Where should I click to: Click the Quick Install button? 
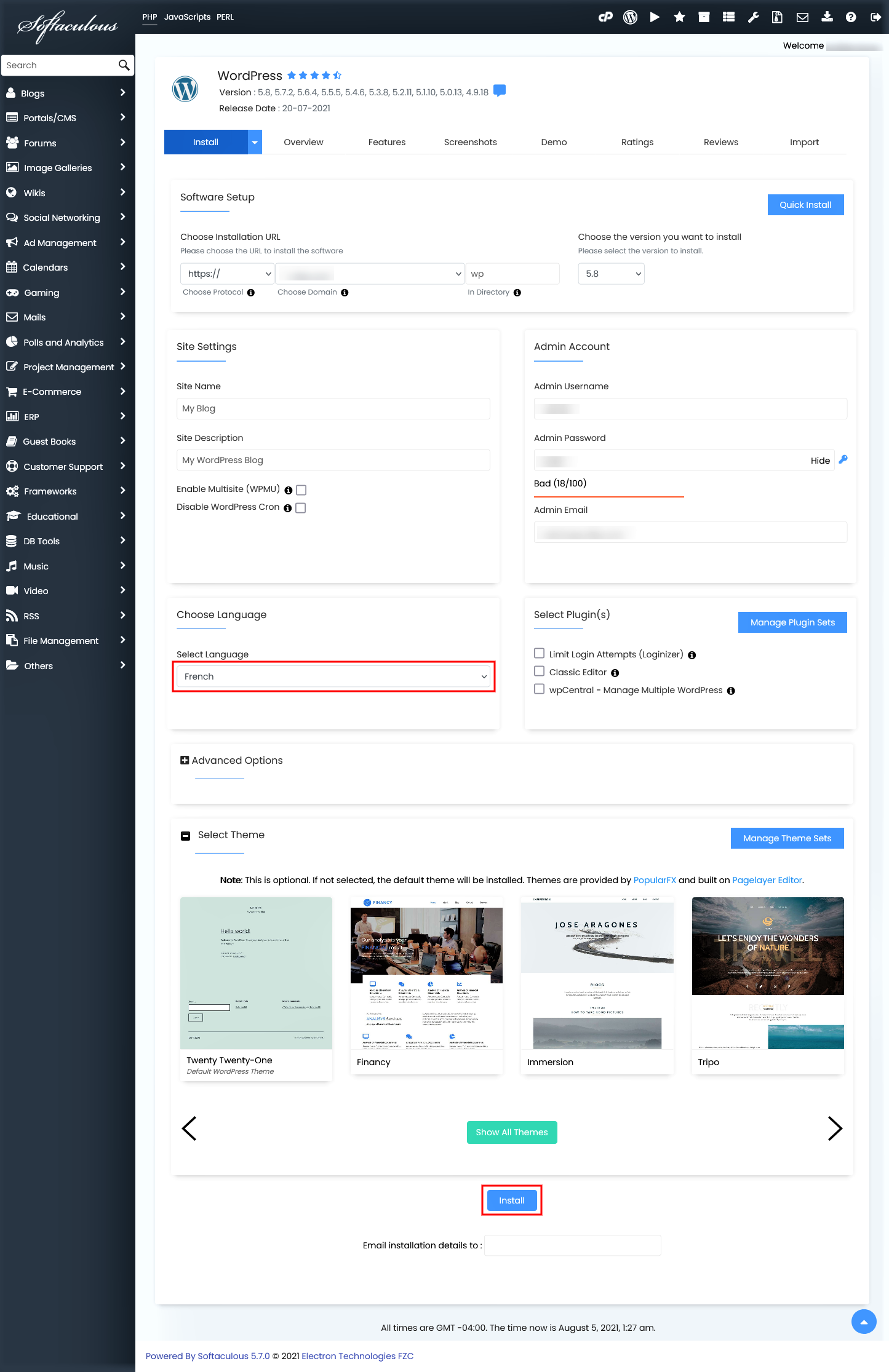[805, 205]
